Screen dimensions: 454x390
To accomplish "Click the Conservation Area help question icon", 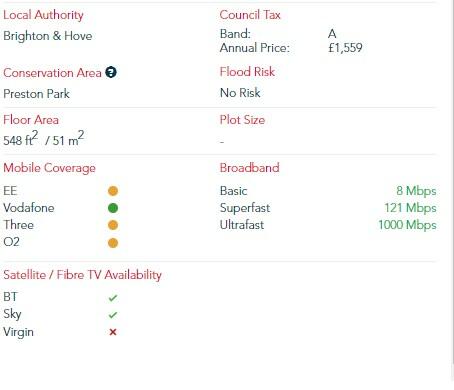I will click(x=111, y=72).
